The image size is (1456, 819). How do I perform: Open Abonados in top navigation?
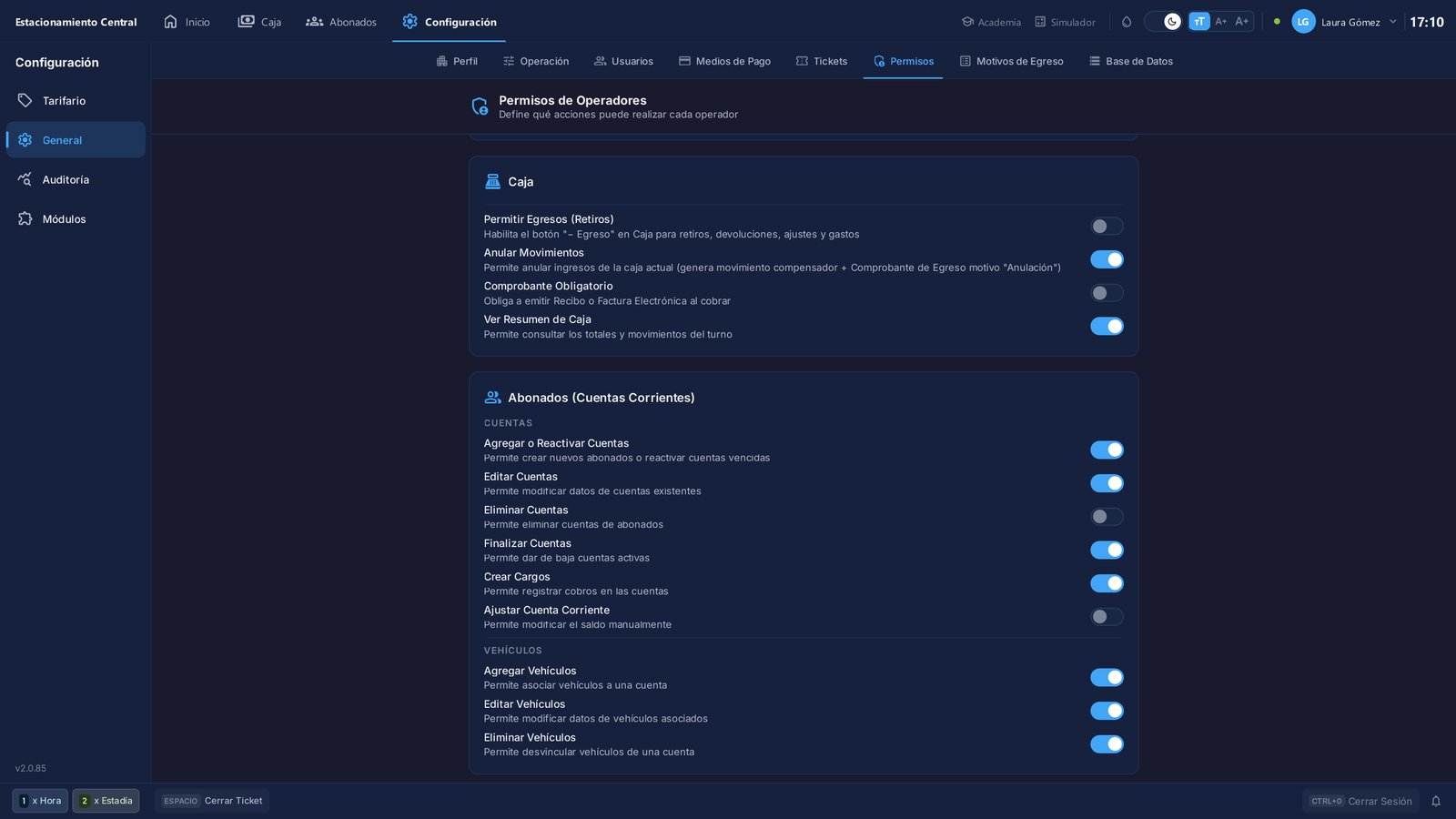tap(341, 22)
